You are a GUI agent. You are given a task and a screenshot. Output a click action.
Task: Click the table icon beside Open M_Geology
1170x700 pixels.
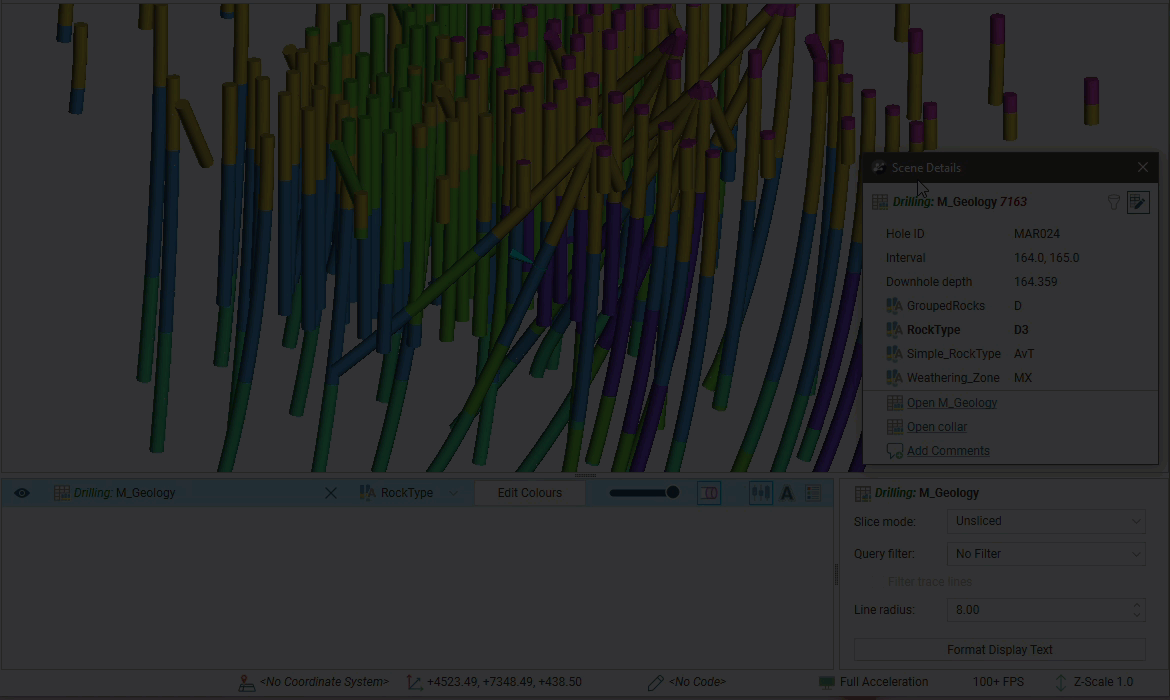coord(895,403)
